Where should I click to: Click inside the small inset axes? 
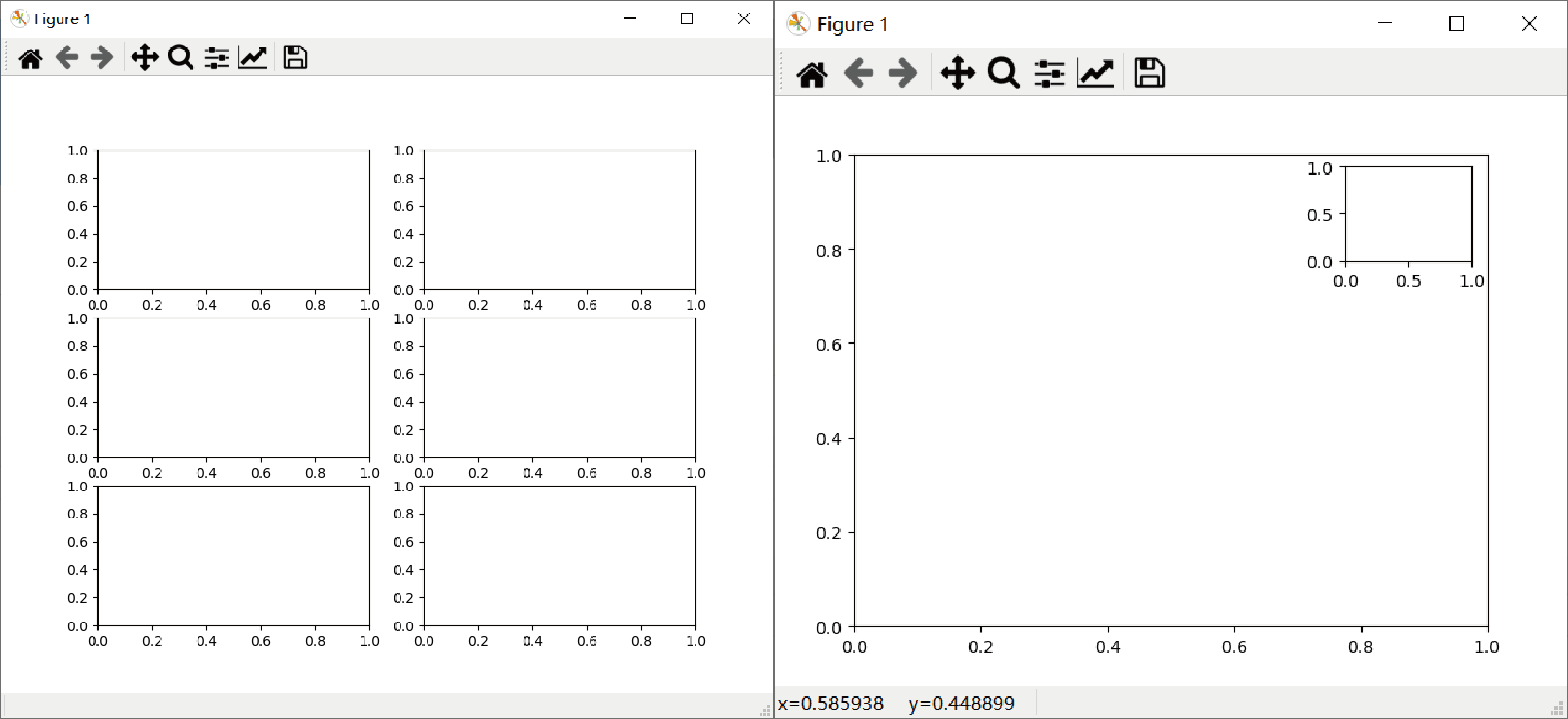coord(1409,214)
